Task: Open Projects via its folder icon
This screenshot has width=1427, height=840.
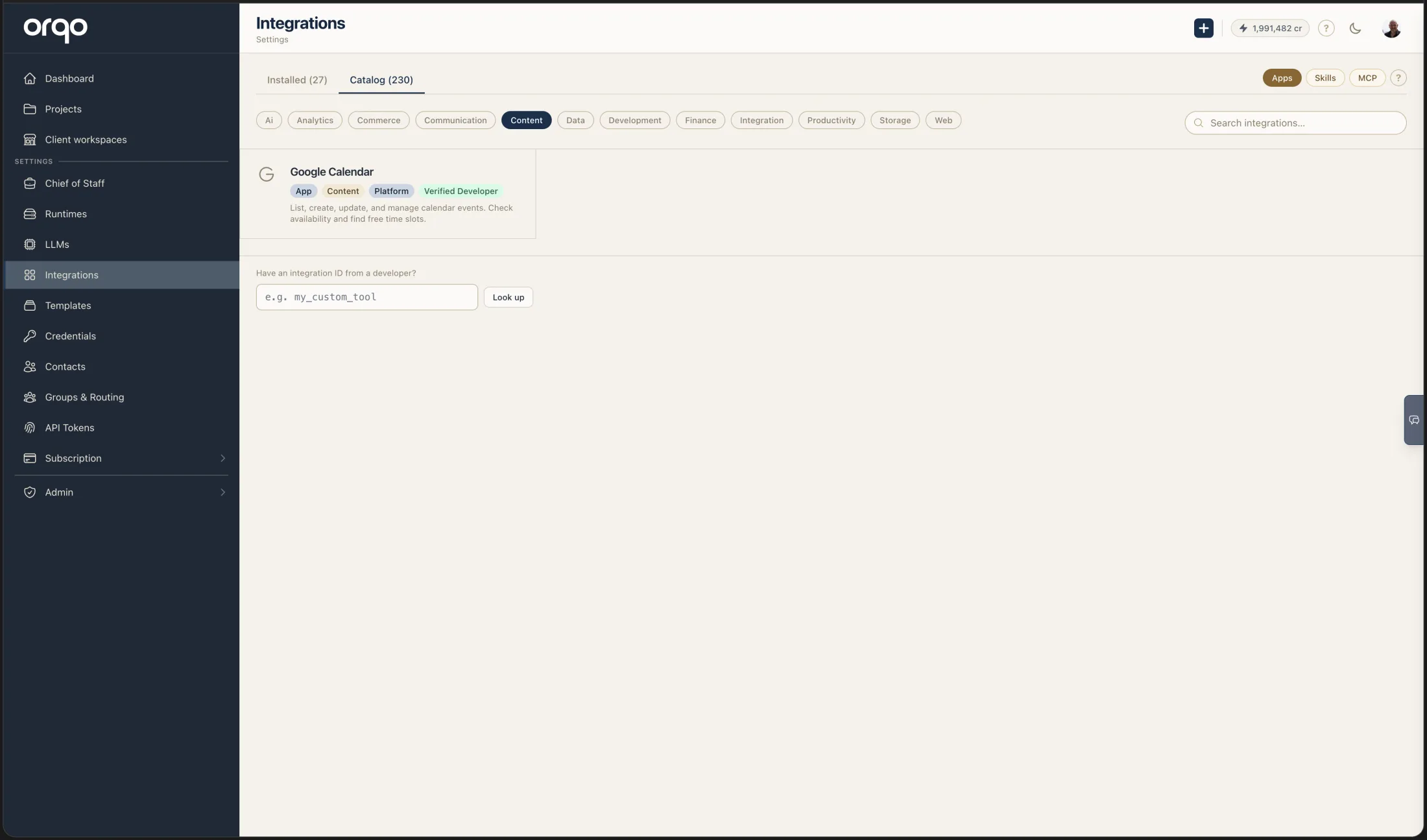Action: 30,109
